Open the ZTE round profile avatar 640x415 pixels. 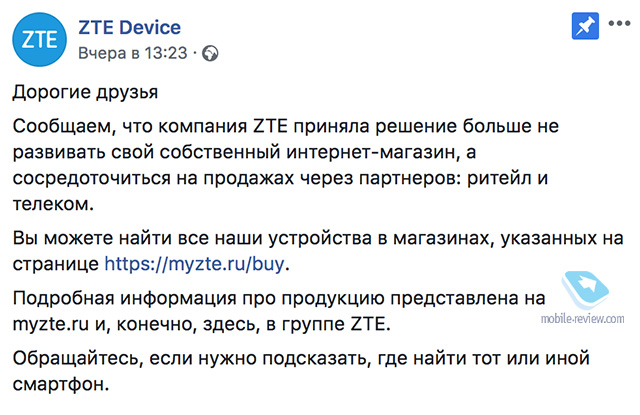tap(40, 40)
